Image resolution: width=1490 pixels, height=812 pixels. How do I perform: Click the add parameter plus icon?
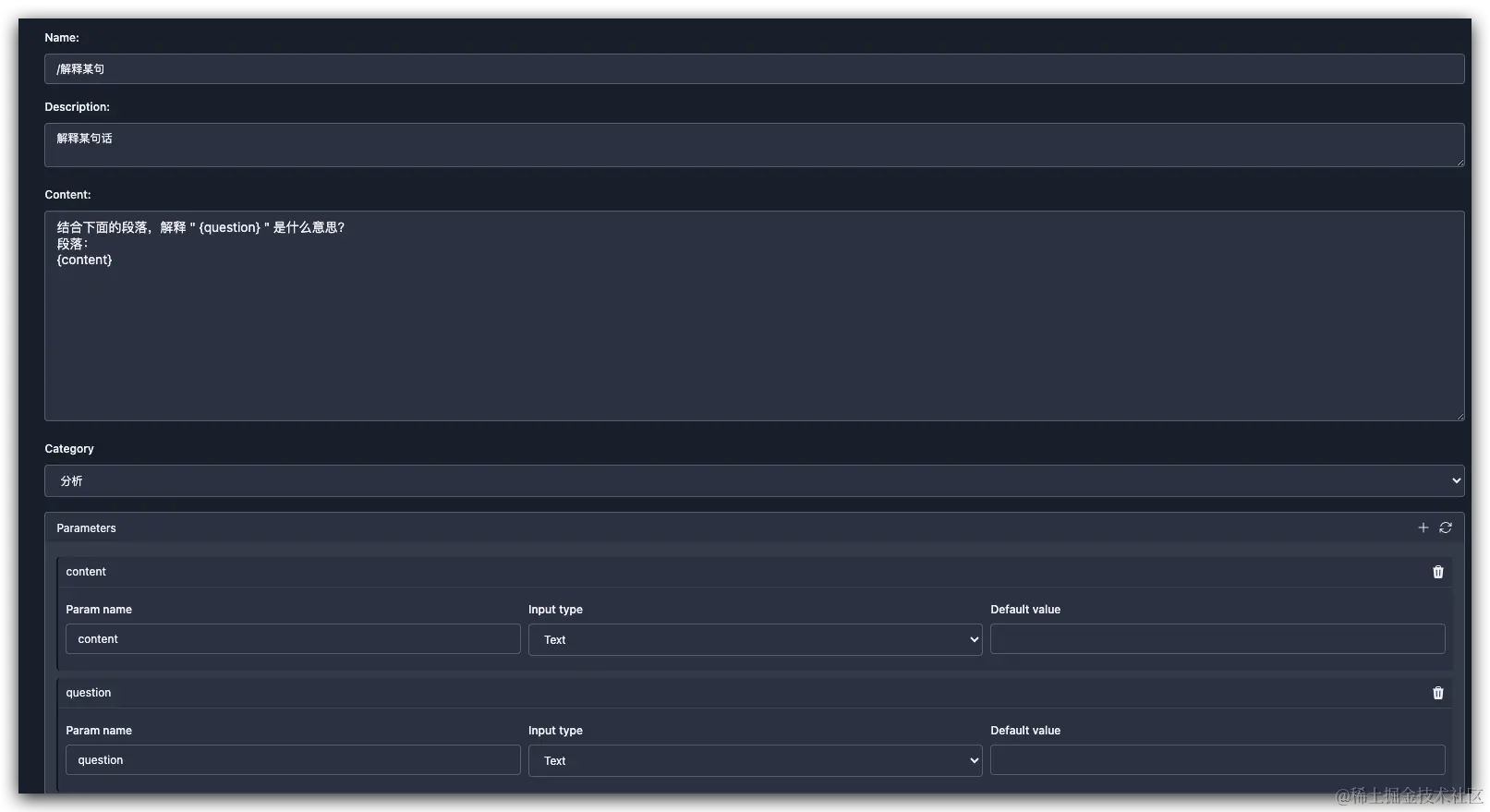point(1423,527)
